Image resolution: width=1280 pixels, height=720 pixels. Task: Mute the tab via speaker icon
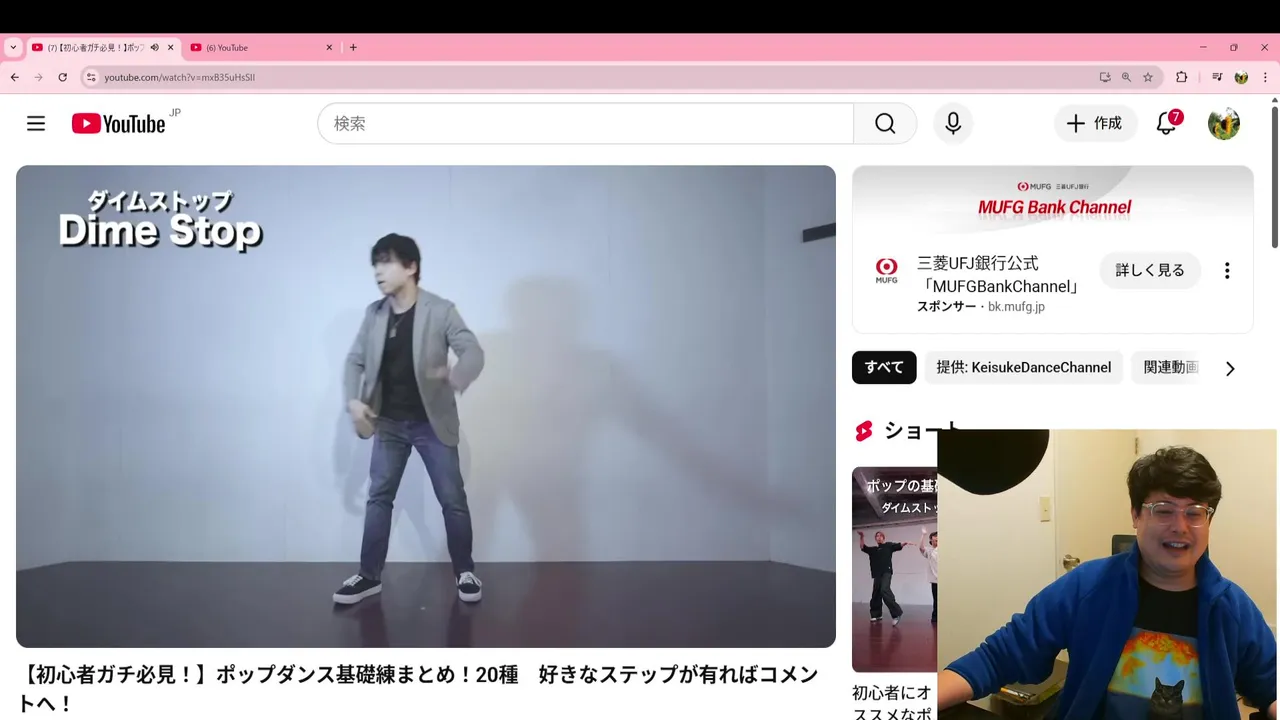coord(154,47)
